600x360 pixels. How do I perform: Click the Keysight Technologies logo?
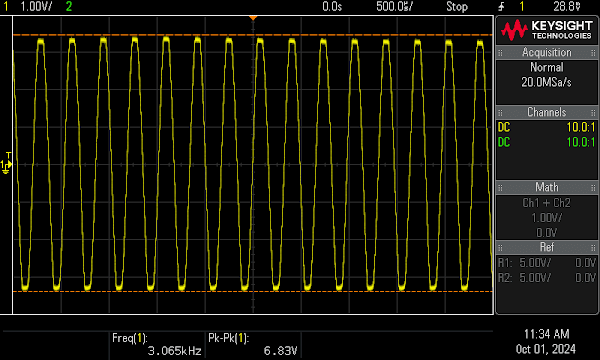547,30
